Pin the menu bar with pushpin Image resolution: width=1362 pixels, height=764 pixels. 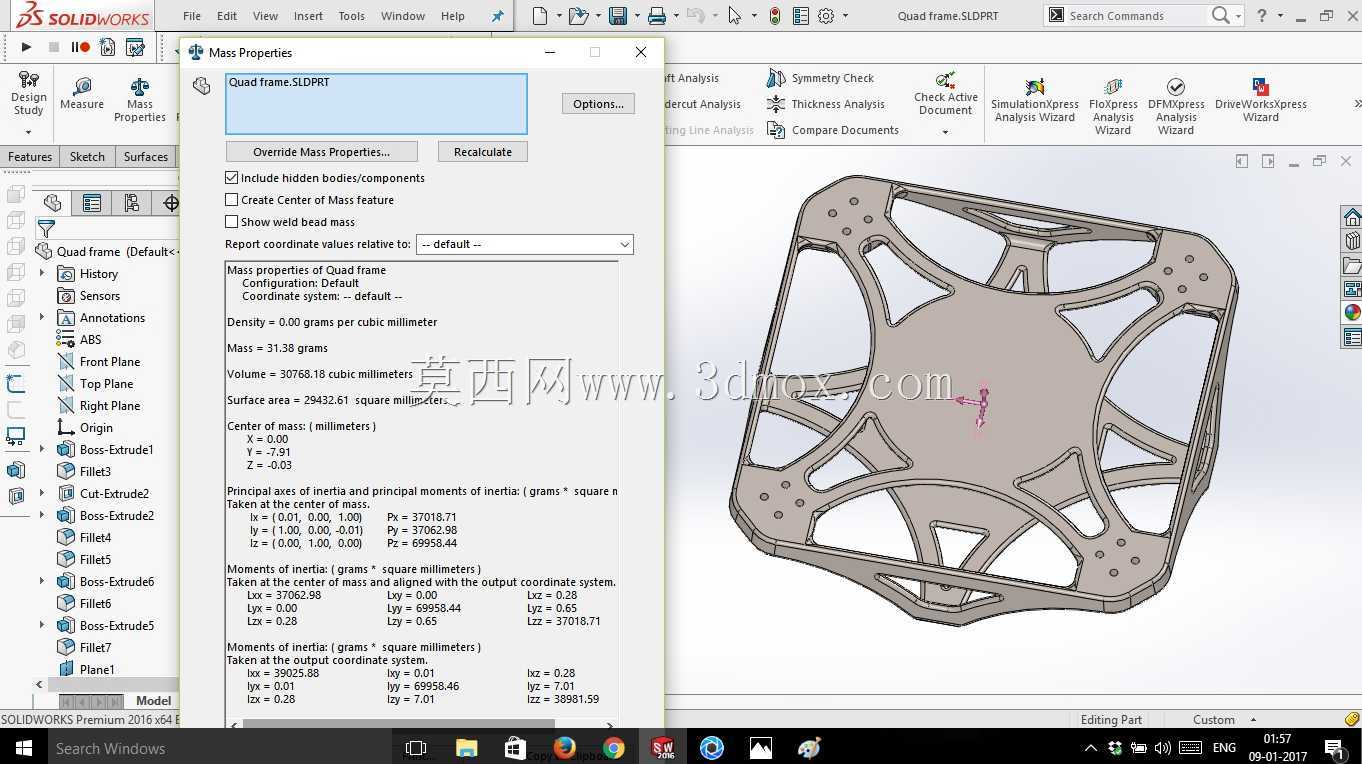point(497,16)
